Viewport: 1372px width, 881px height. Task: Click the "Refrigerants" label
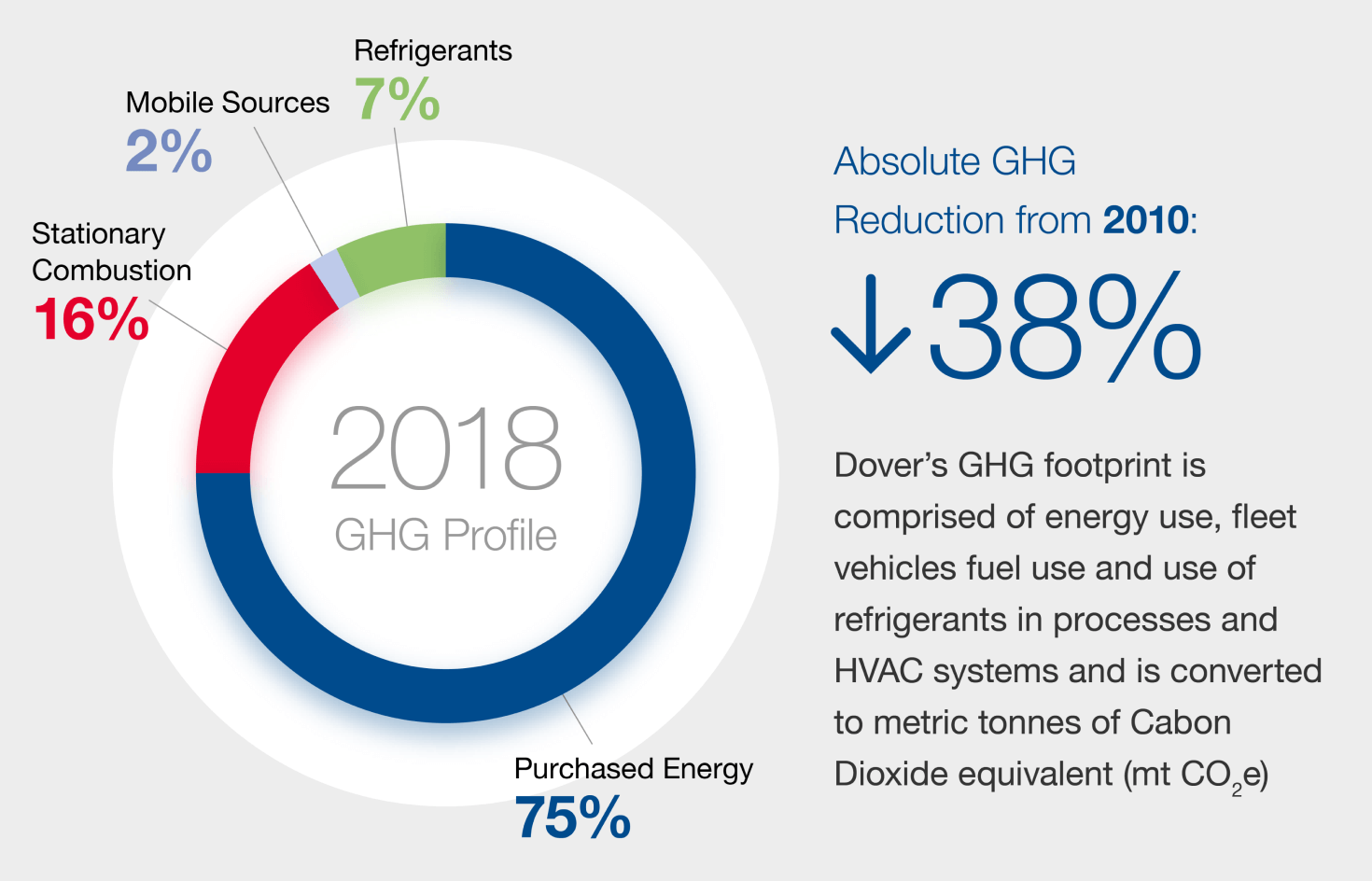point(433,50)
